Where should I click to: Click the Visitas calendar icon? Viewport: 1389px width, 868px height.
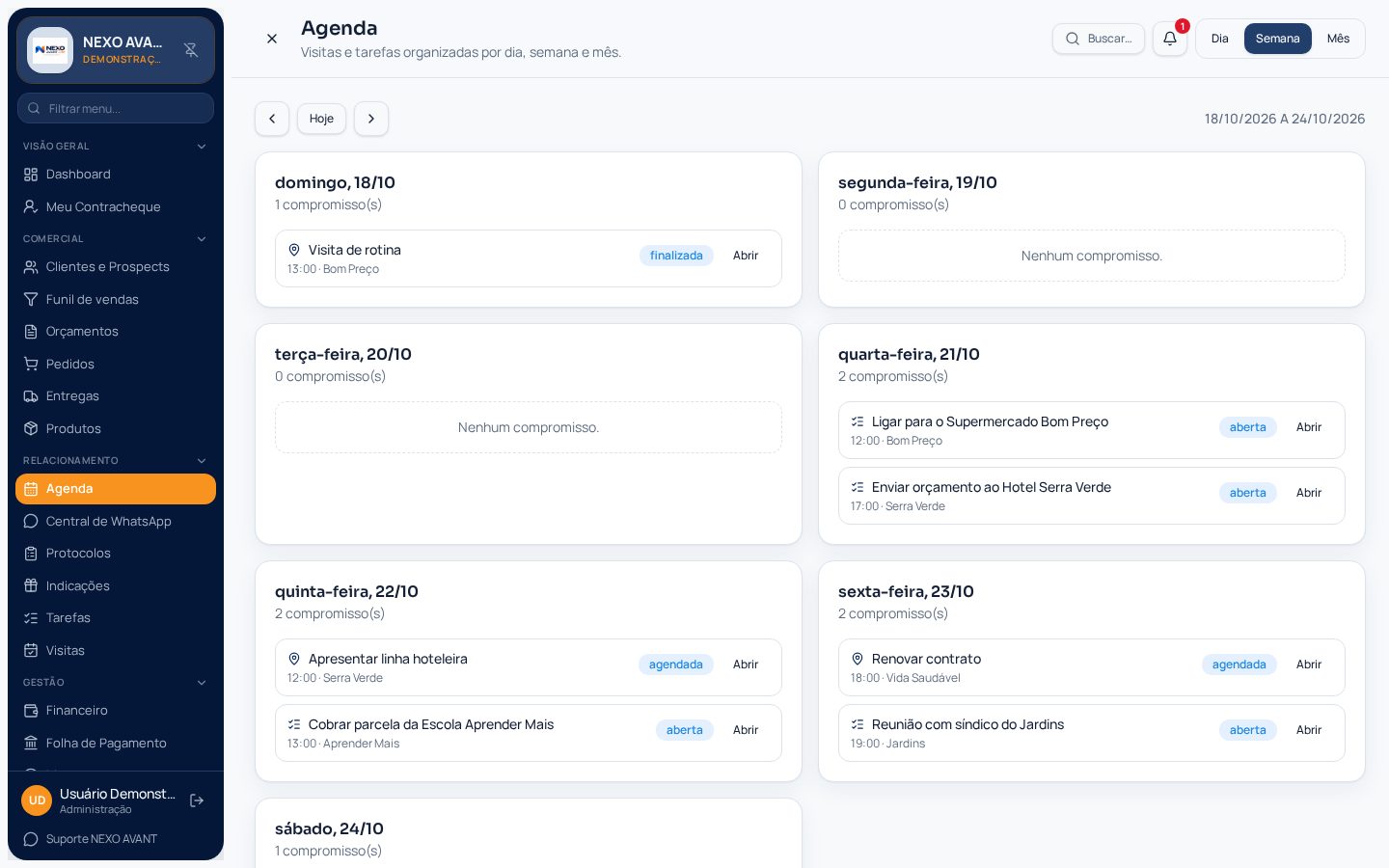pyautogui.click(x=31, y=650)
